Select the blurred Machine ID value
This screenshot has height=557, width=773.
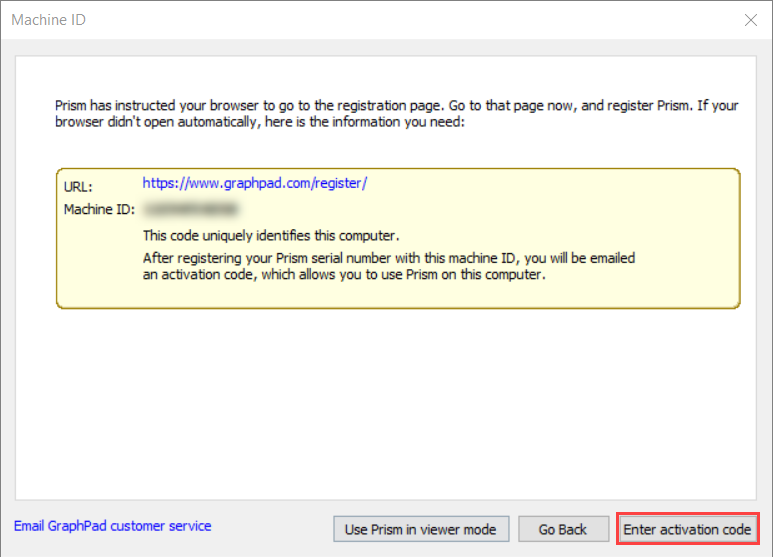(x=191, y=209)
